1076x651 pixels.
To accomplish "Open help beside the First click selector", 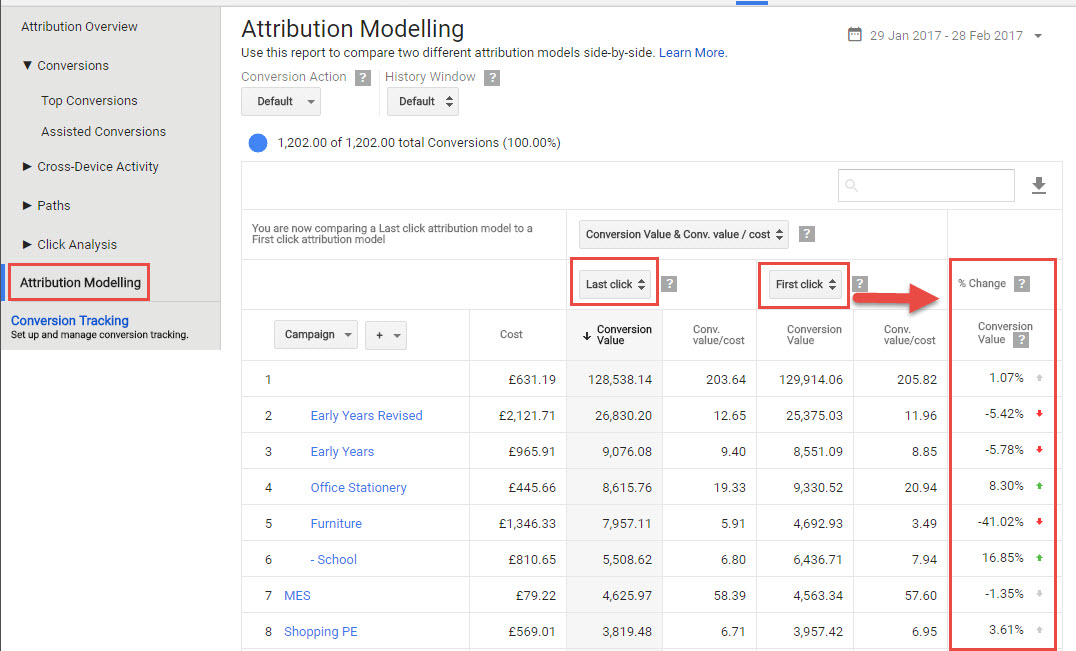I will coord(859,284).
